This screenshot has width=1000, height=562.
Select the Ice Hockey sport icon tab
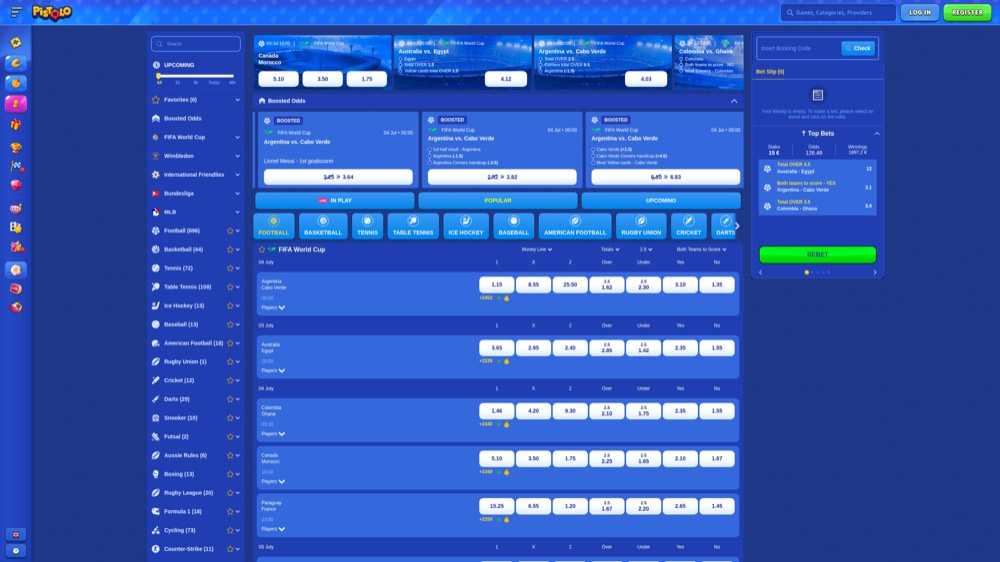coord(466,226)
